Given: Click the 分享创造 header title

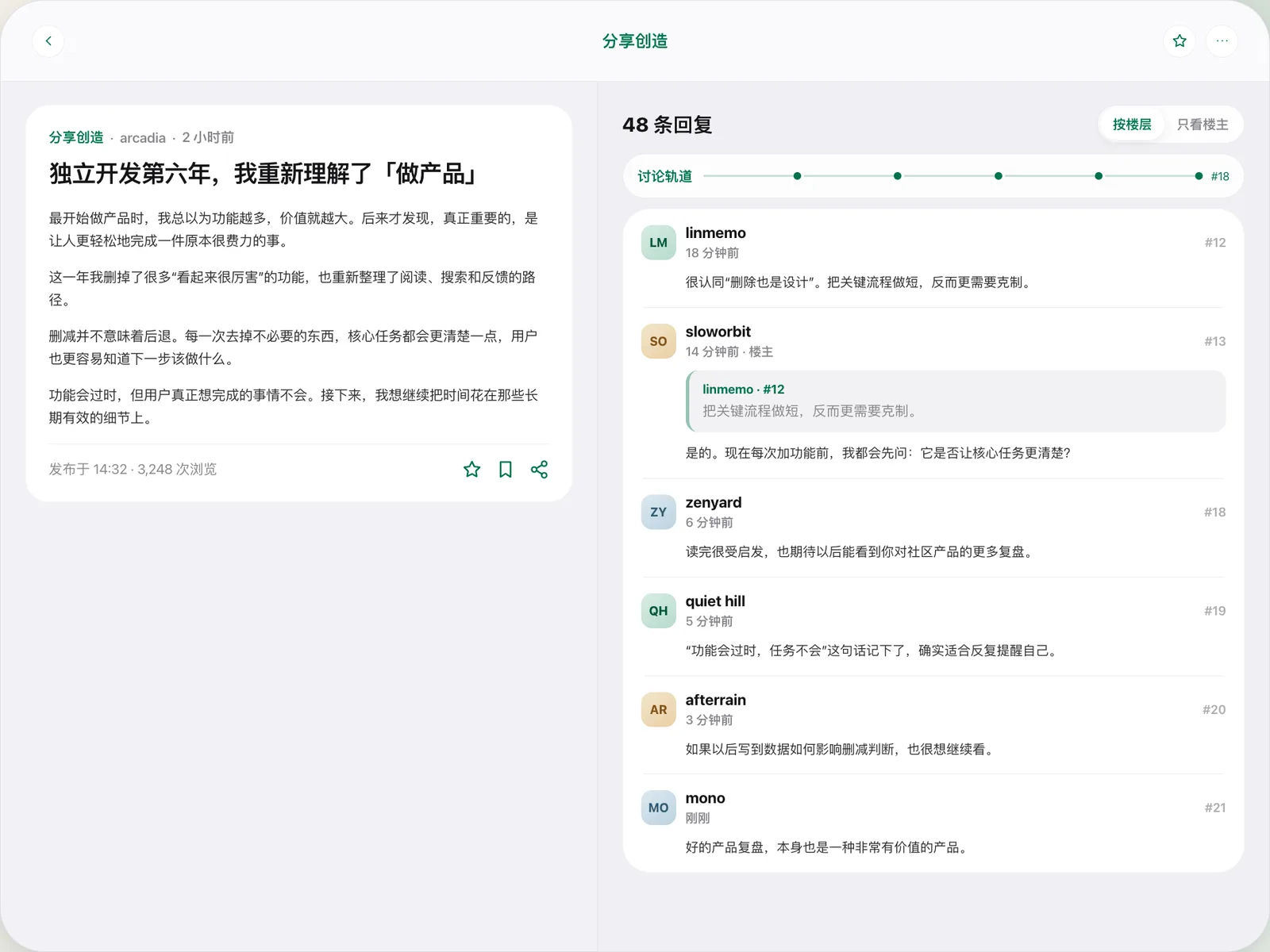Looking at the screenshot, I should [635, 41].
